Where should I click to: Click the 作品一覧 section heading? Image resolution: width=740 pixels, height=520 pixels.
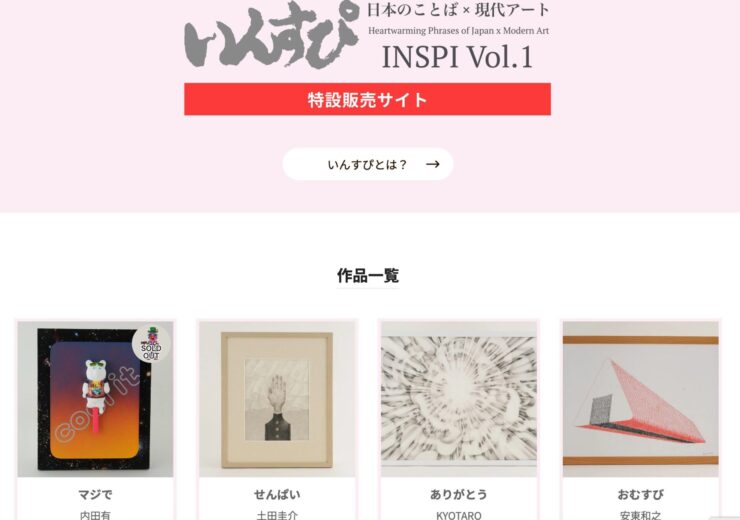(368, 276)
